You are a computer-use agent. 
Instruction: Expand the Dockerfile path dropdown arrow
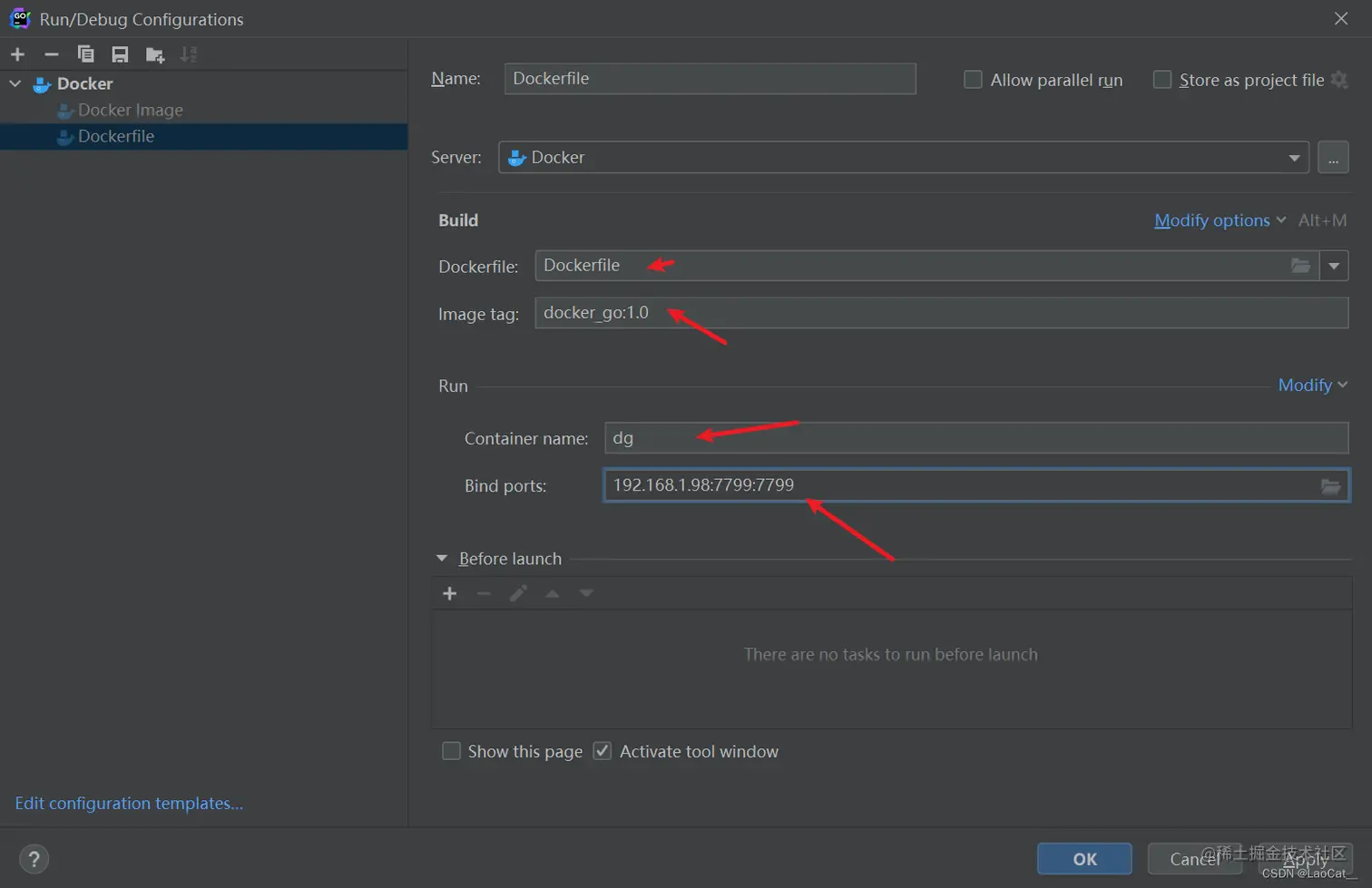pos(1334,266)
